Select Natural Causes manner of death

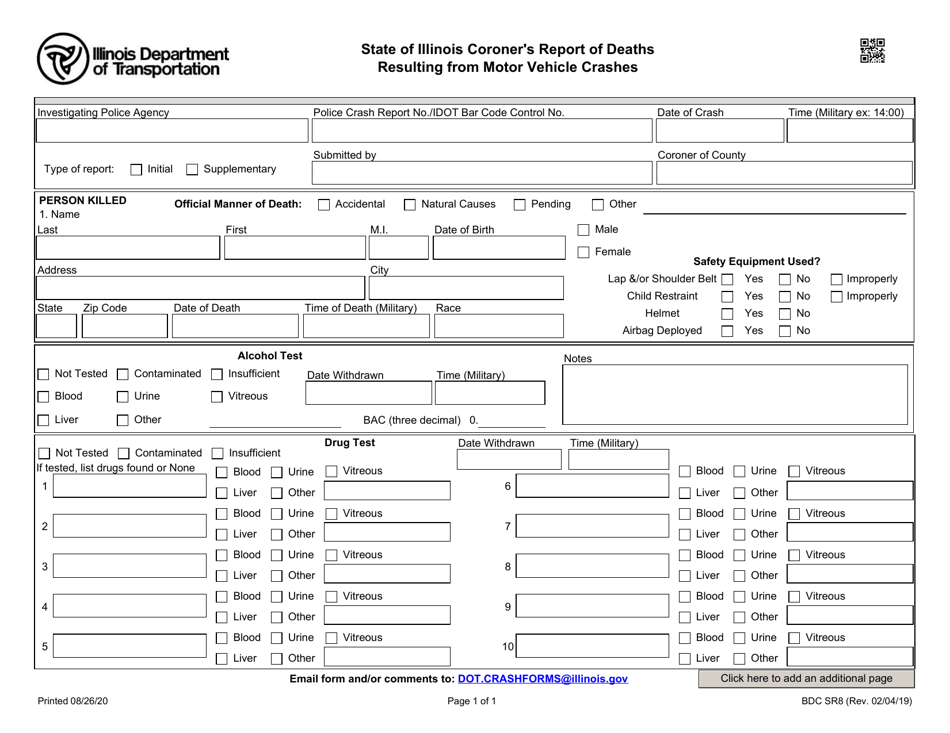click(x=408, y=204)
